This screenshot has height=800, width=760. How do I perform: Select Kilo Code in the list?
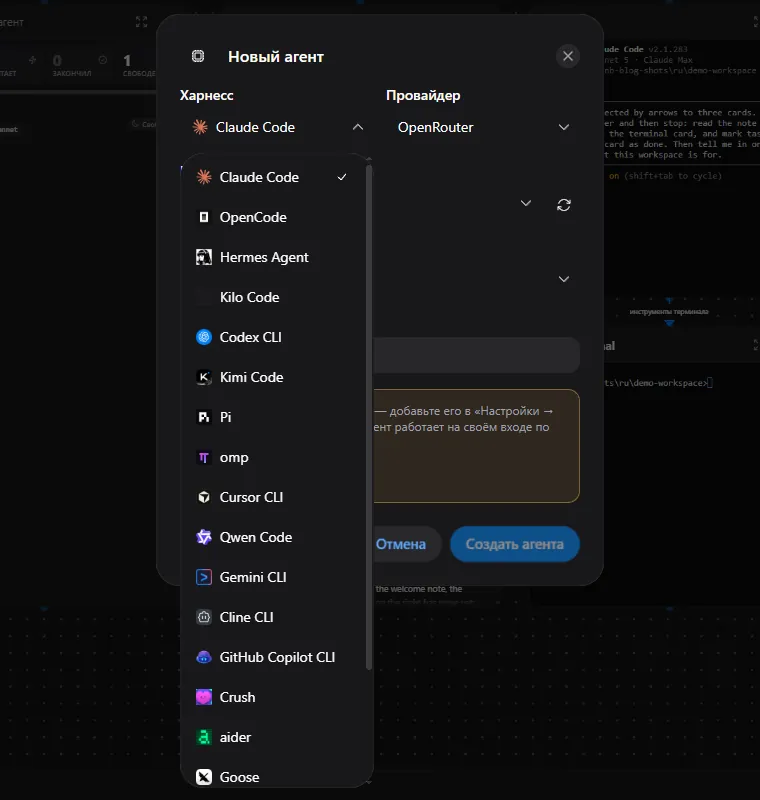pyautogui.click(x=273, y=297)
